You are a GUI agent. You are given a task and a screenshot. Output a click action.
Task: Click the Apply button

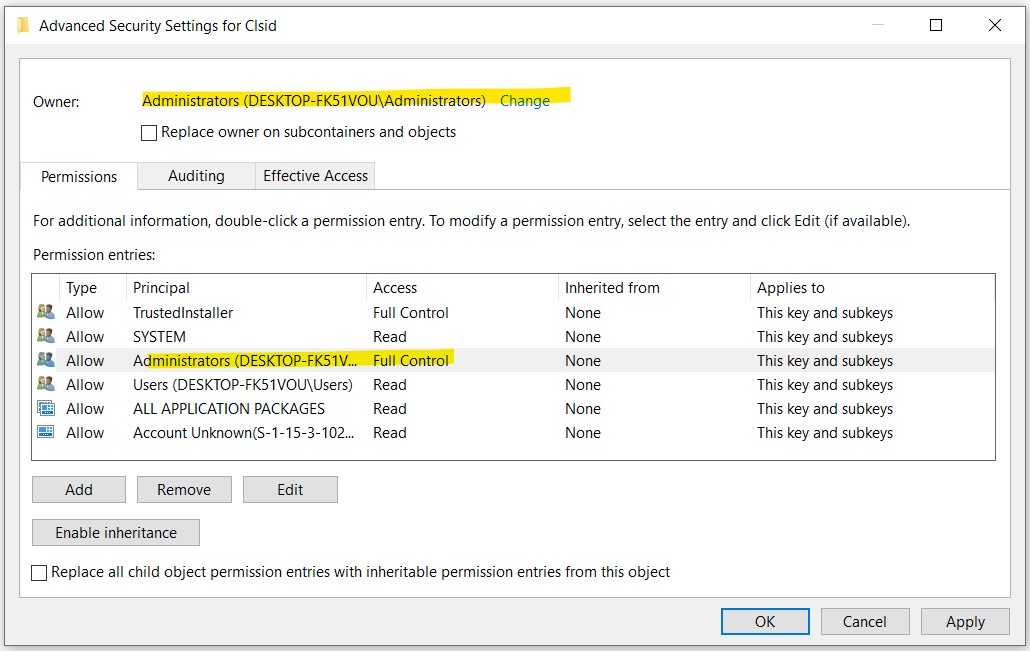coord(965,621)
